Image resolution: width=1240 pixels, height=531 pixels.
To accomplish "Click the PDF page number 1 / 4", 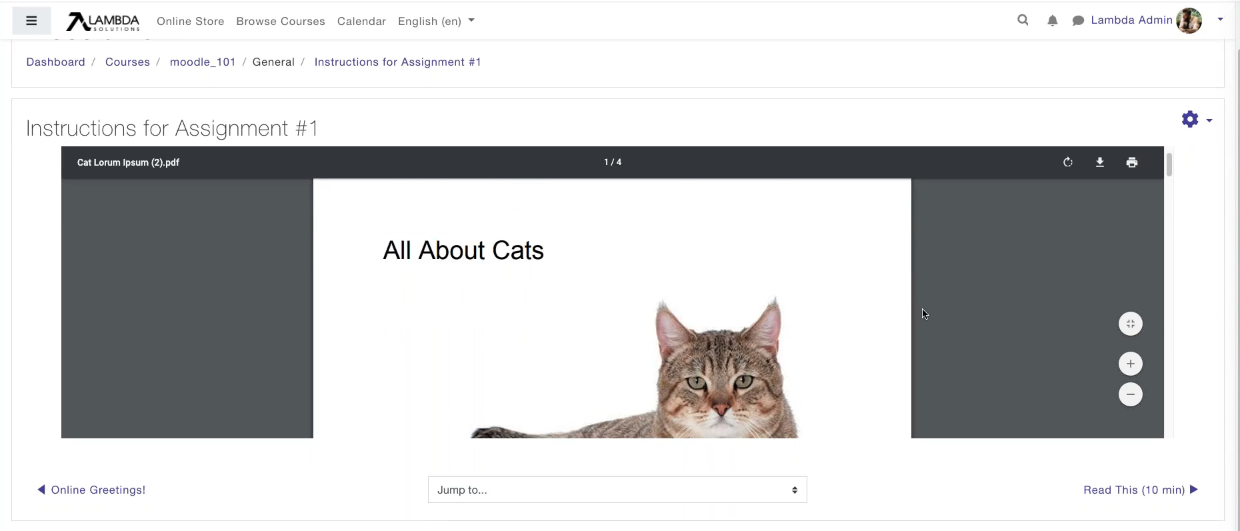I will (613, 162).
